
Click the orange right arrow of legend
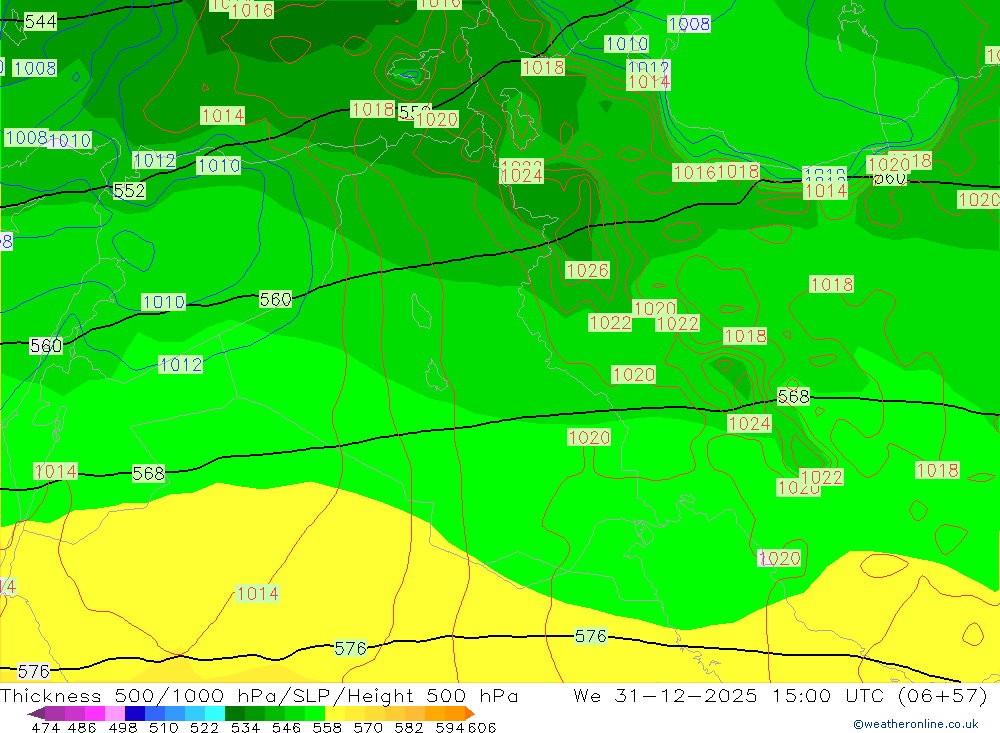469,713
